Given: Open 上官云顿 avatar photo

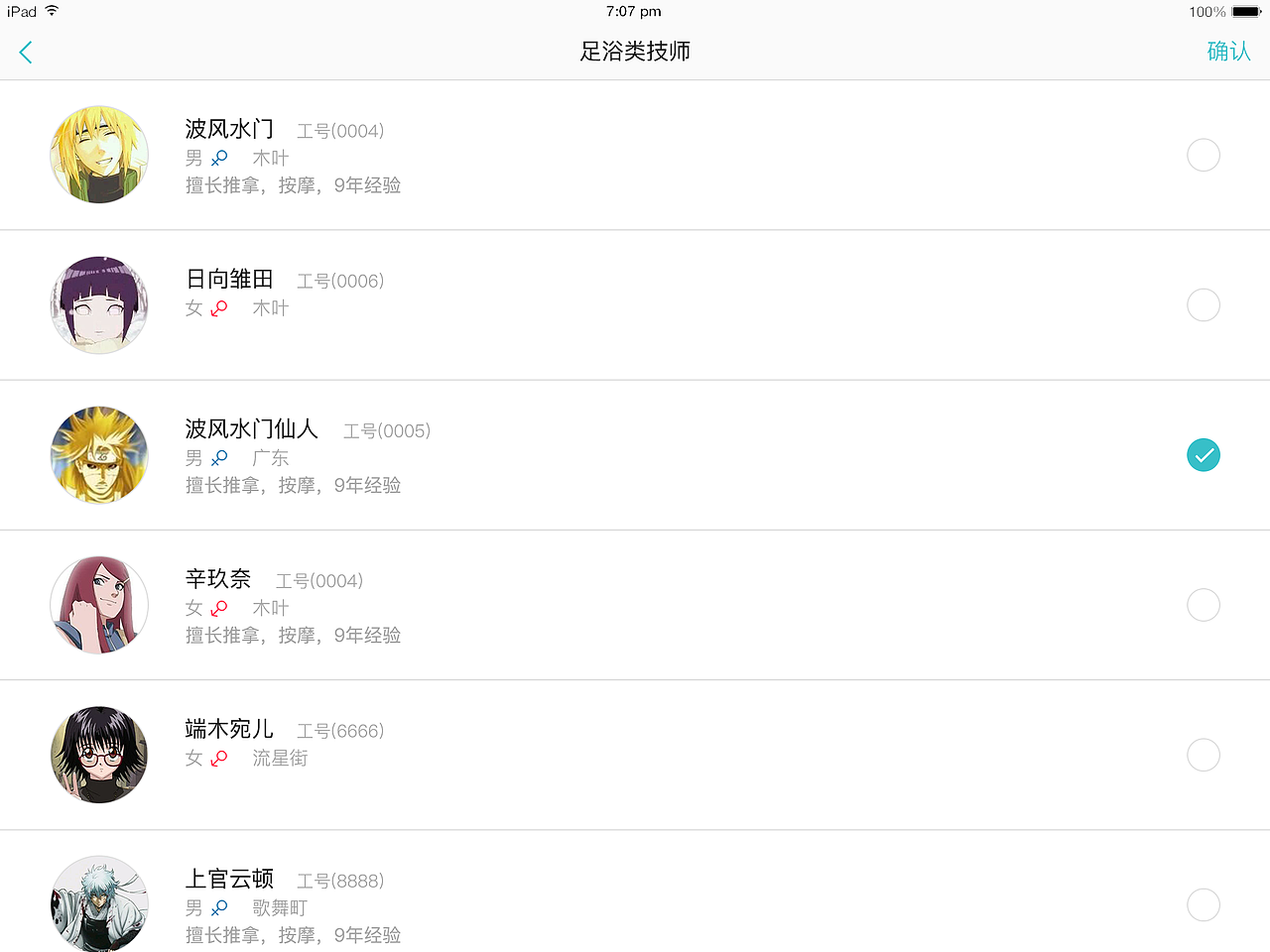Looking at the screenshot, I should pyautogui.click(x=99, y=902).
